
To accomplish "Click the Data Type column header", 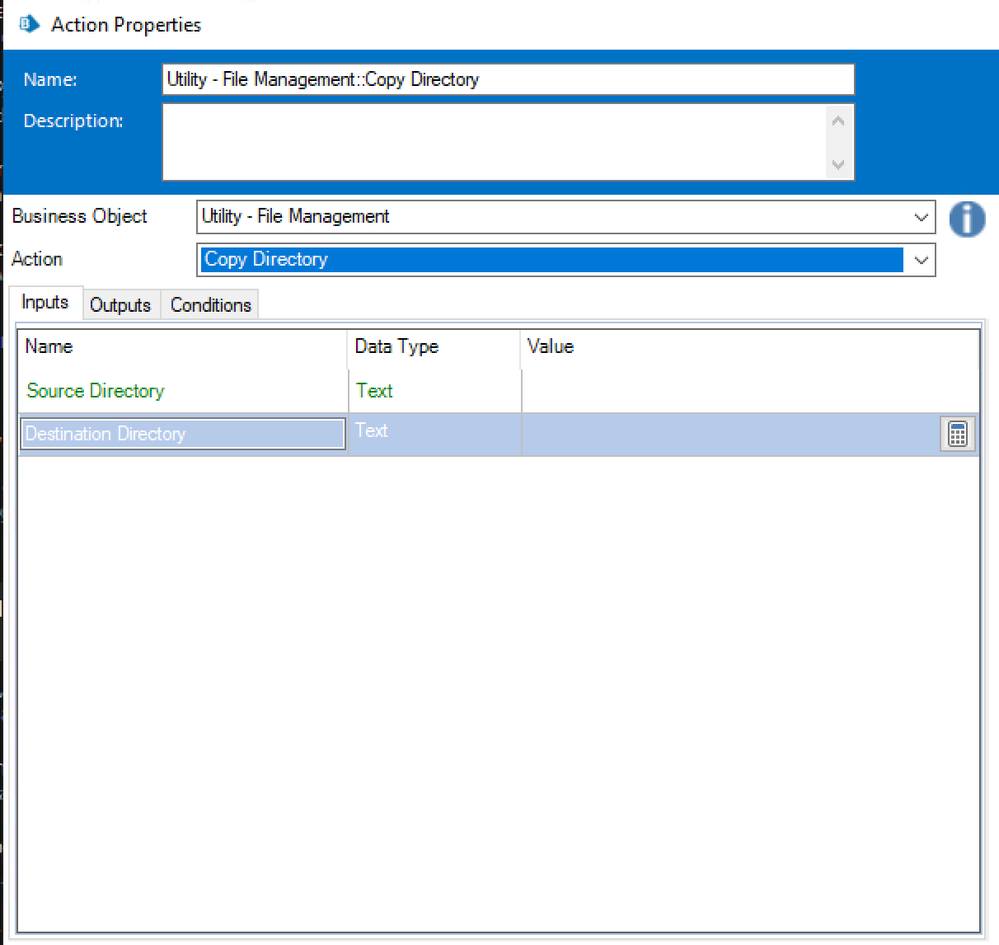I will pos(397,347).
